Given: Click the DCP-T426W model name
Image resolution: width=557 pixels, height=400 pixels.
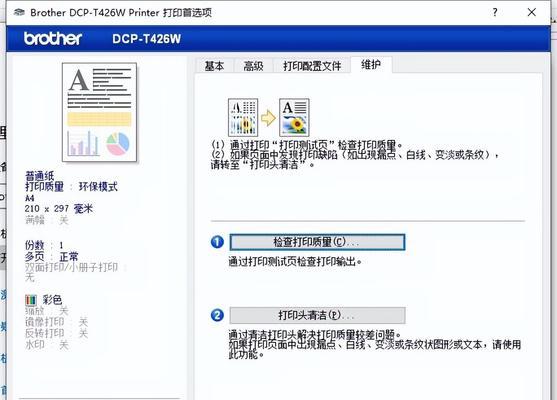Looking at the screenshot, I should click(147, 38).
